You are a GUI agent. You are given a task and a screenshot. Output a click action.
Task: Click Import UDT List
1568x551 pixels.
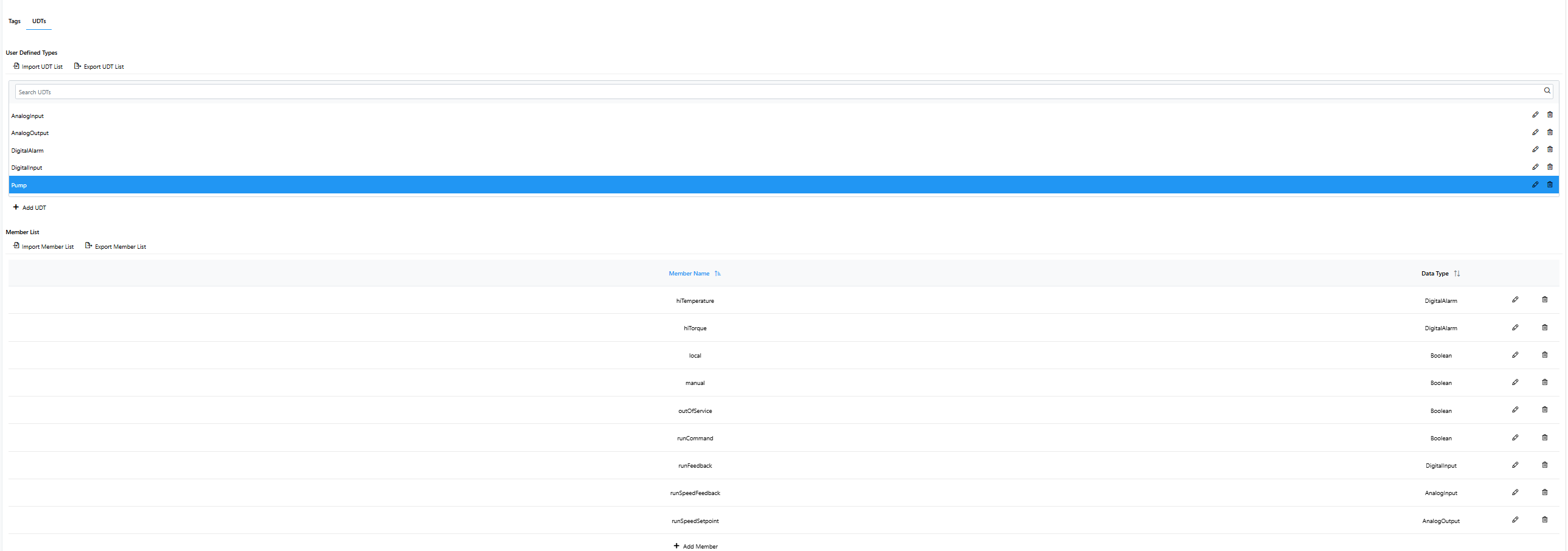coord(38,66)
